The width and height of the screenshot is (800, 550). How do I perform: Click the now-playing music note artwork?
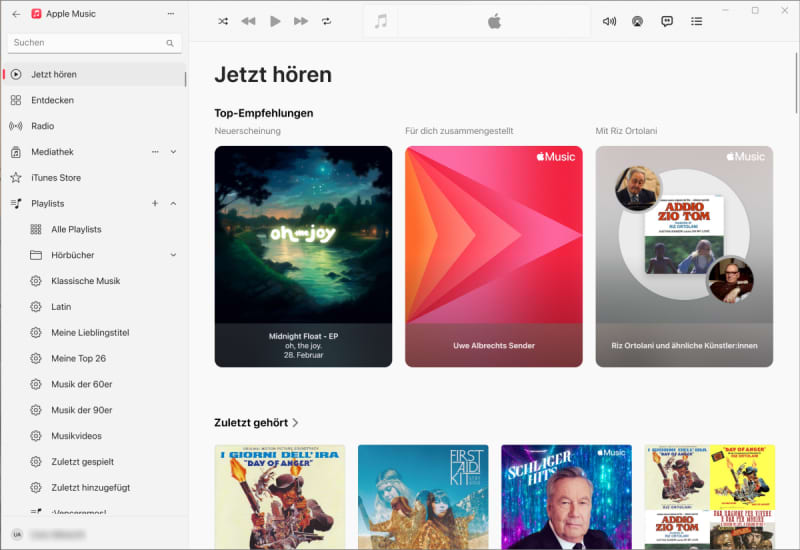coord(381,21)
